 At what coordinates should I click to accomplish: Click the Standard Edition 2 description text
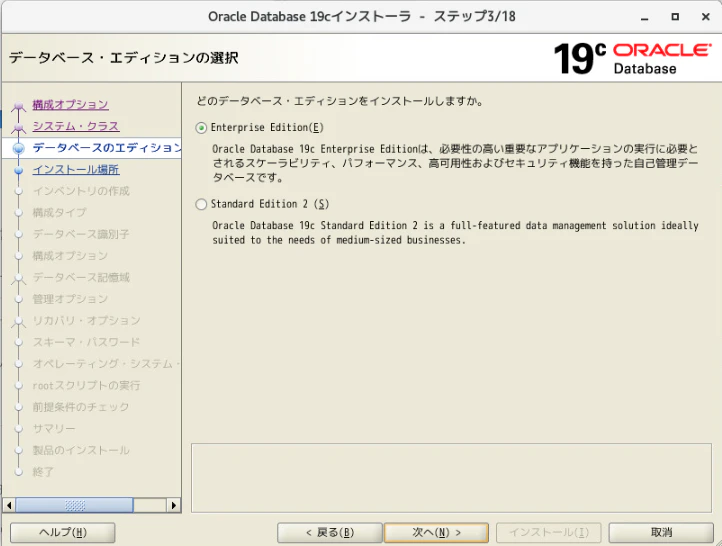click(x=455, y=233)
